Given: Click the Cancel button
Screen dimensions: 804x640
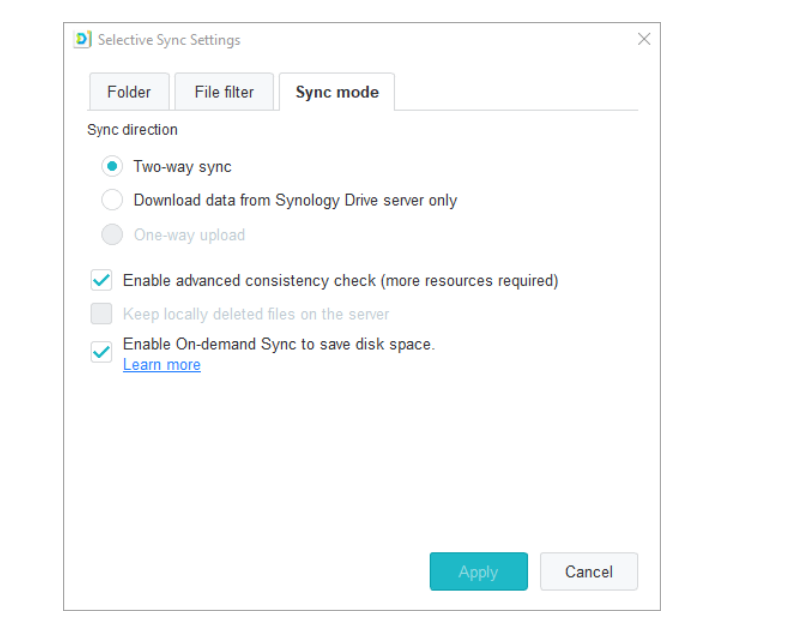Looking at the screenshot, I should click(588, 572).
